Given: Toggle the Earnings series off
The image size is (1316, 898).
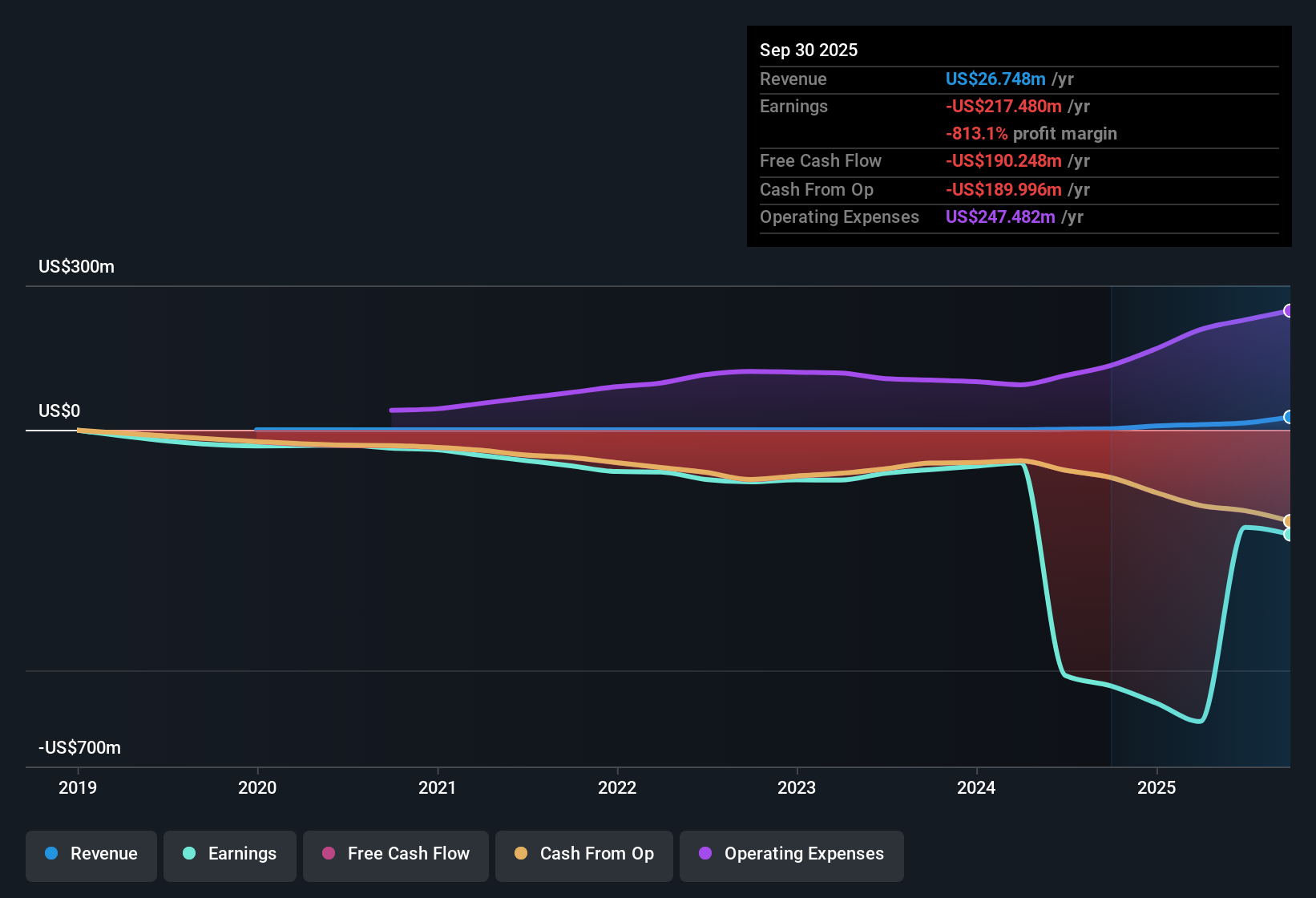Looking at the screenshot, I should [x=230, y=854].
